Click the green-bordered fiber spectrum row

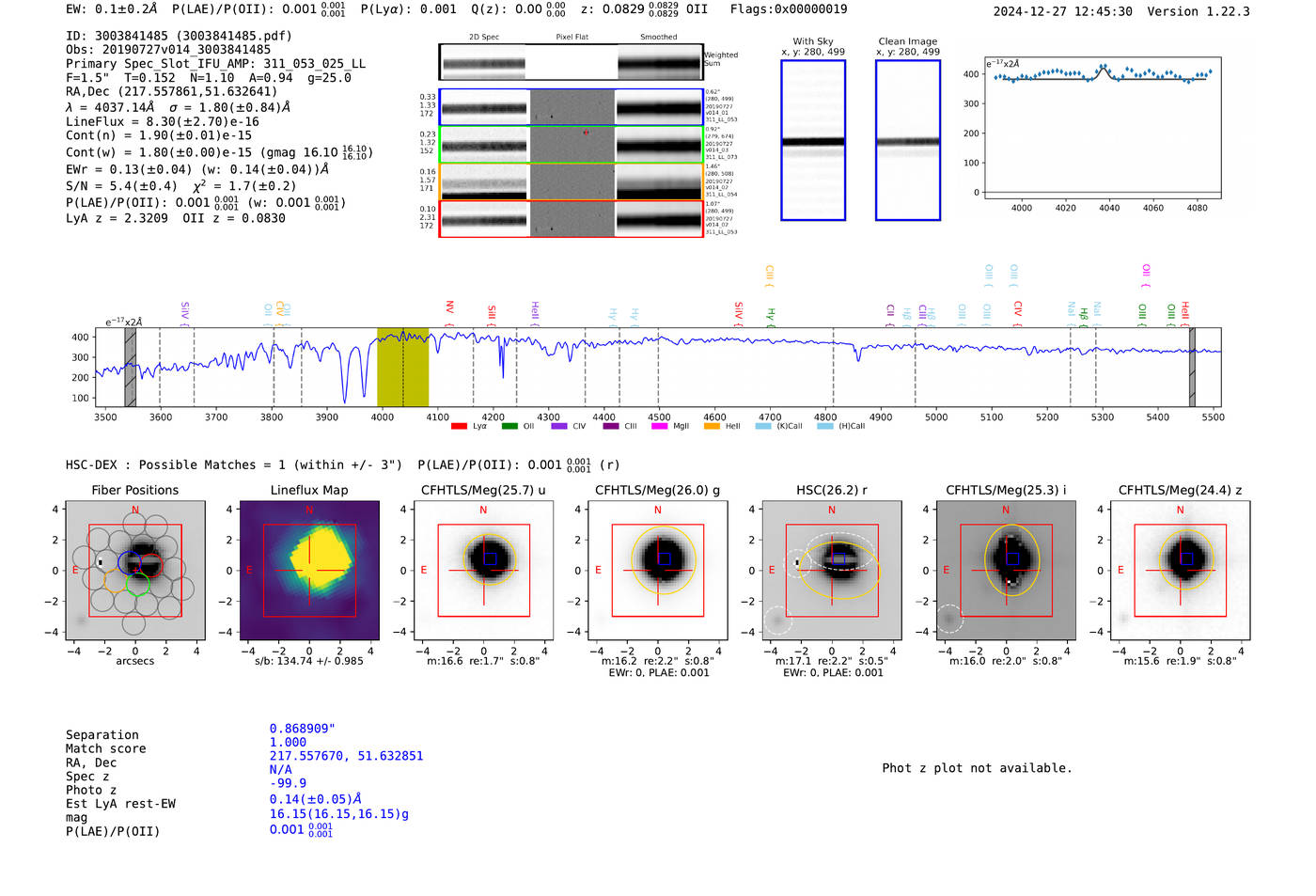tap(572, 145)
